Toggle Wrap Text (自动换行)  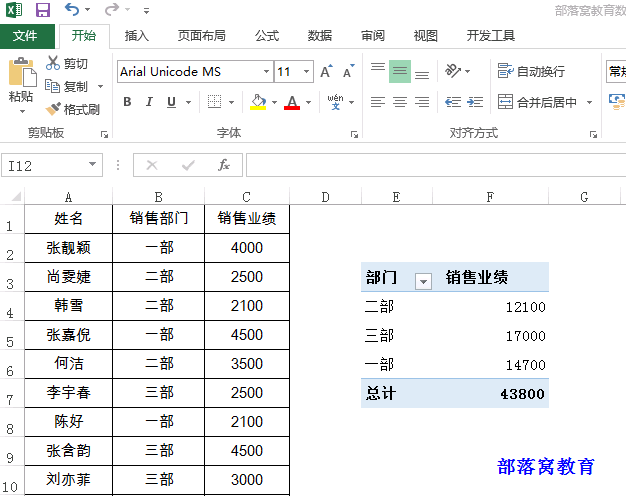tap(532, 71)
